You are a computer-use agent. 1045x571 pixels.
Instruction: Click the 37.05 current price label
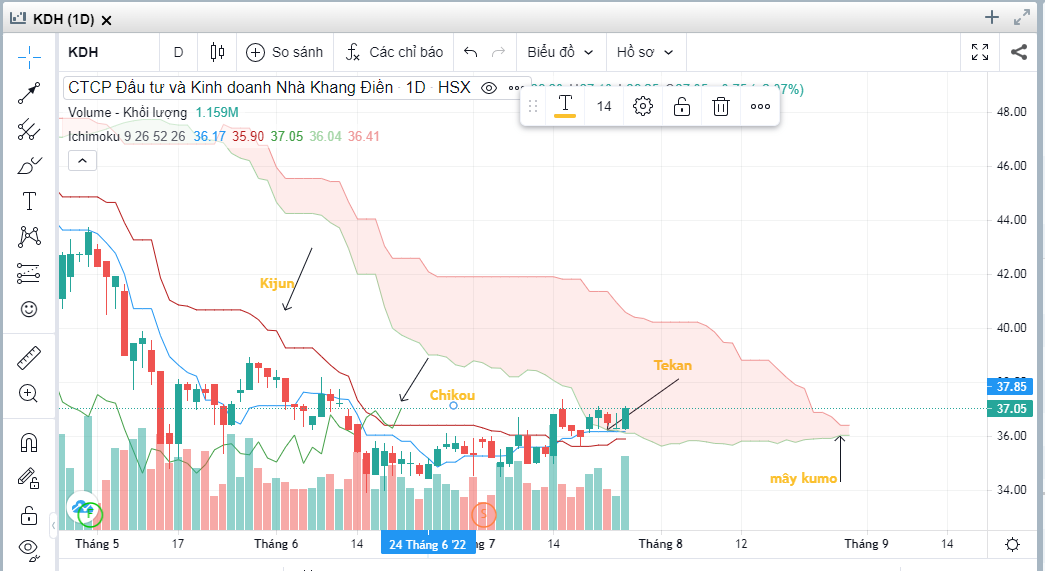tap(1010, 408)
